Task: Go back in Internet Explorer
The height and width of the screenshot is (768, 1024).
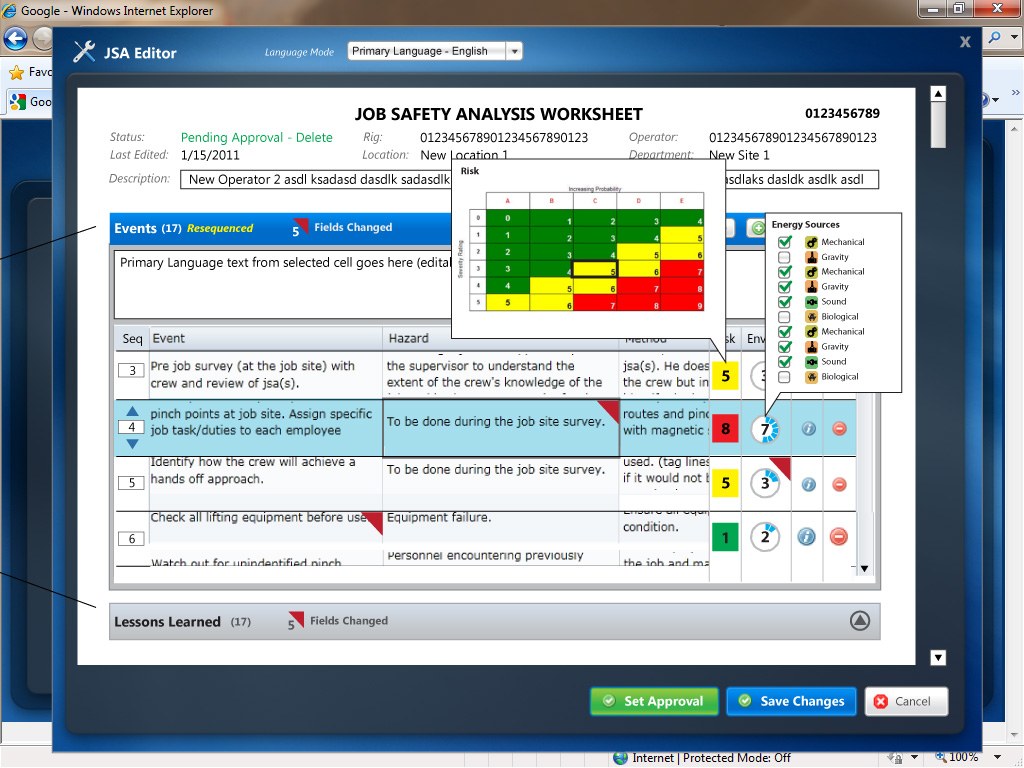Action: 15,39
